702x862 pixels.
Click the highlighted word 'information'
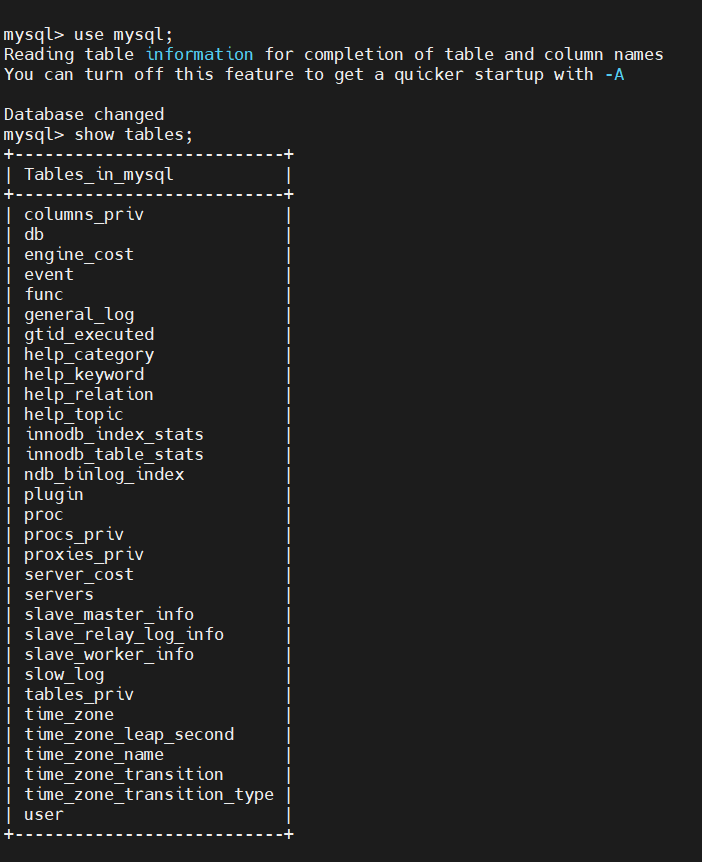(199, 54)
